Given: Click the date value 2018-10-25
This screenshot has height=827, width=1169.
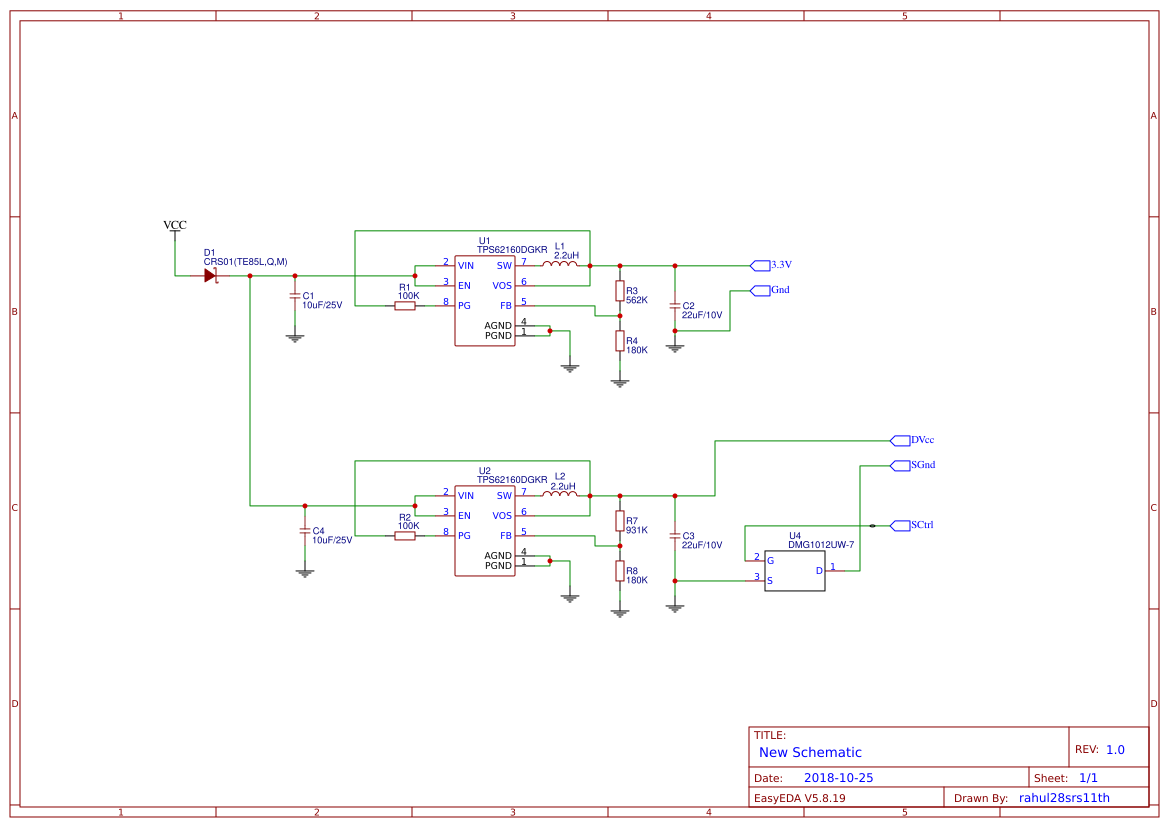Looking at the screenshot, I should [838, 778].
